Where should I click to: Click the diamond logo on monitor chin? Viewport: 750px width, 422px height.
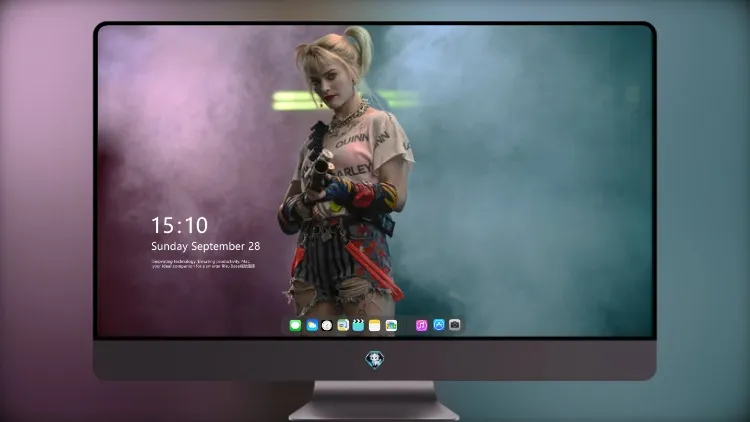click(x=375, y=360)
